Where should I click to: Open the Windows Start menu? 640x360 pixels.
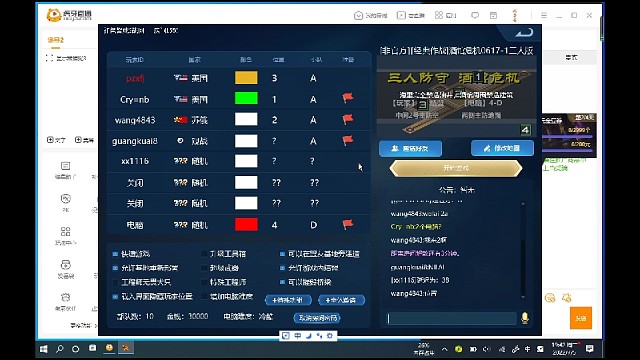44,349
